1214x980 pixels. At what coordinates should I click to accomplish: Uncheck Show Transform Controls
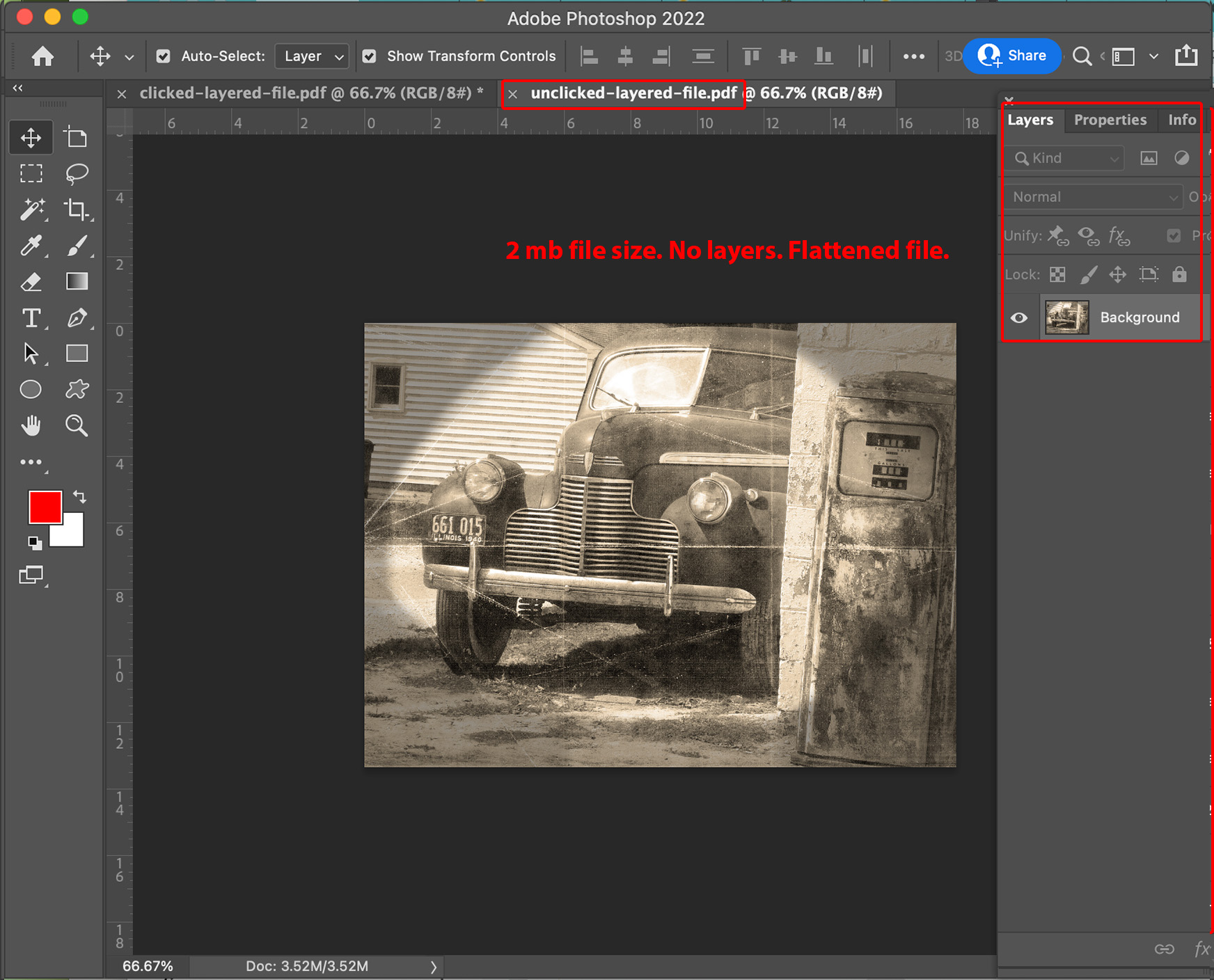(x=369, y=56)
